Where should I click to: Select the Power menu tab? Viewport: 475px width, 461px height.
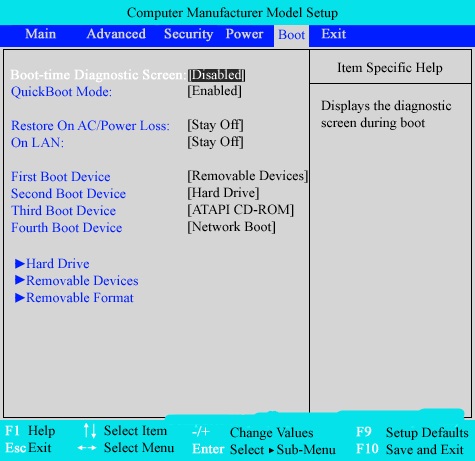(x=244, y=34)
